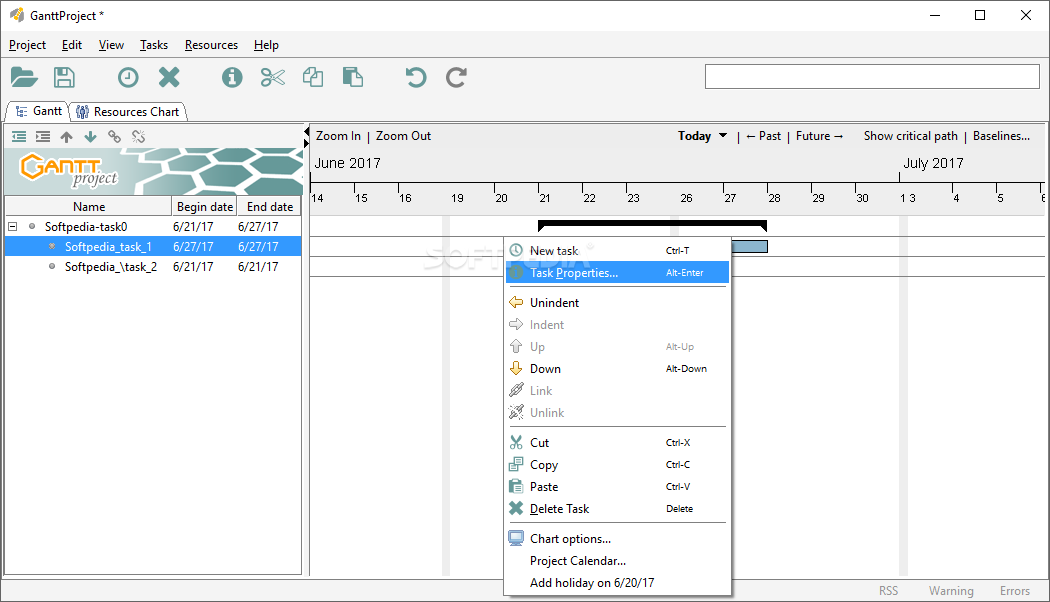Save project using floppy disk icon
Screen dimensions: 1050x602
(64, 78)
